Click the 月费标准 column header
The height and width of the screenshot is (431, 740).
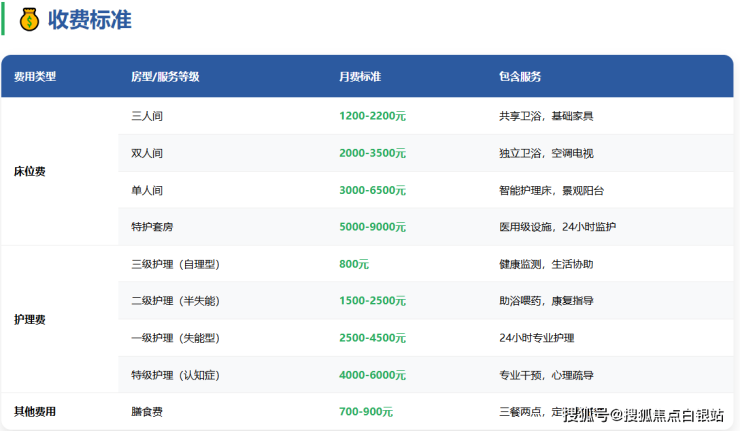(x=360, y=77)
